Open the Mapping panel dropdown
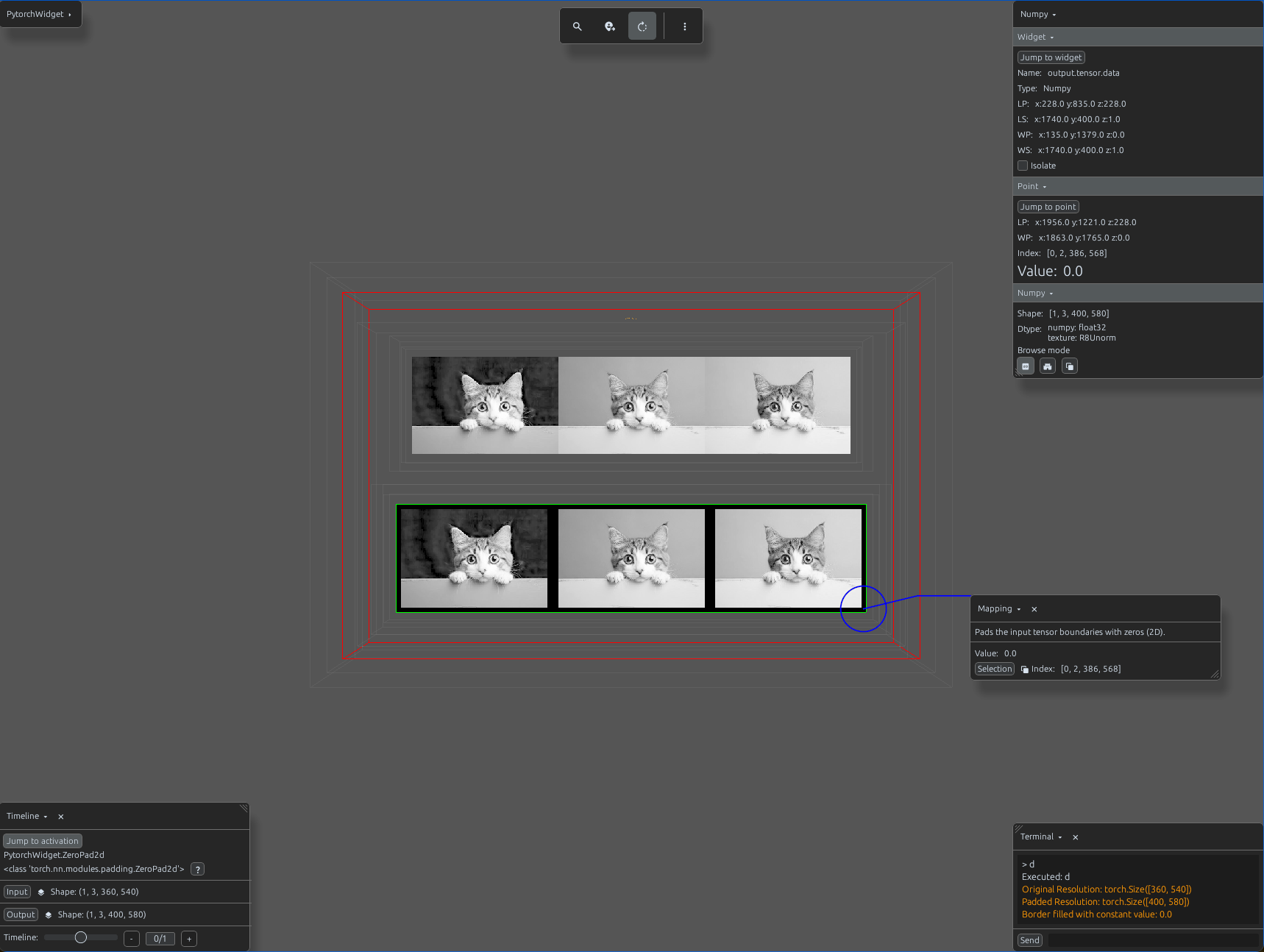Viewport: 1264px width, 952px height. tap(999, 609)
